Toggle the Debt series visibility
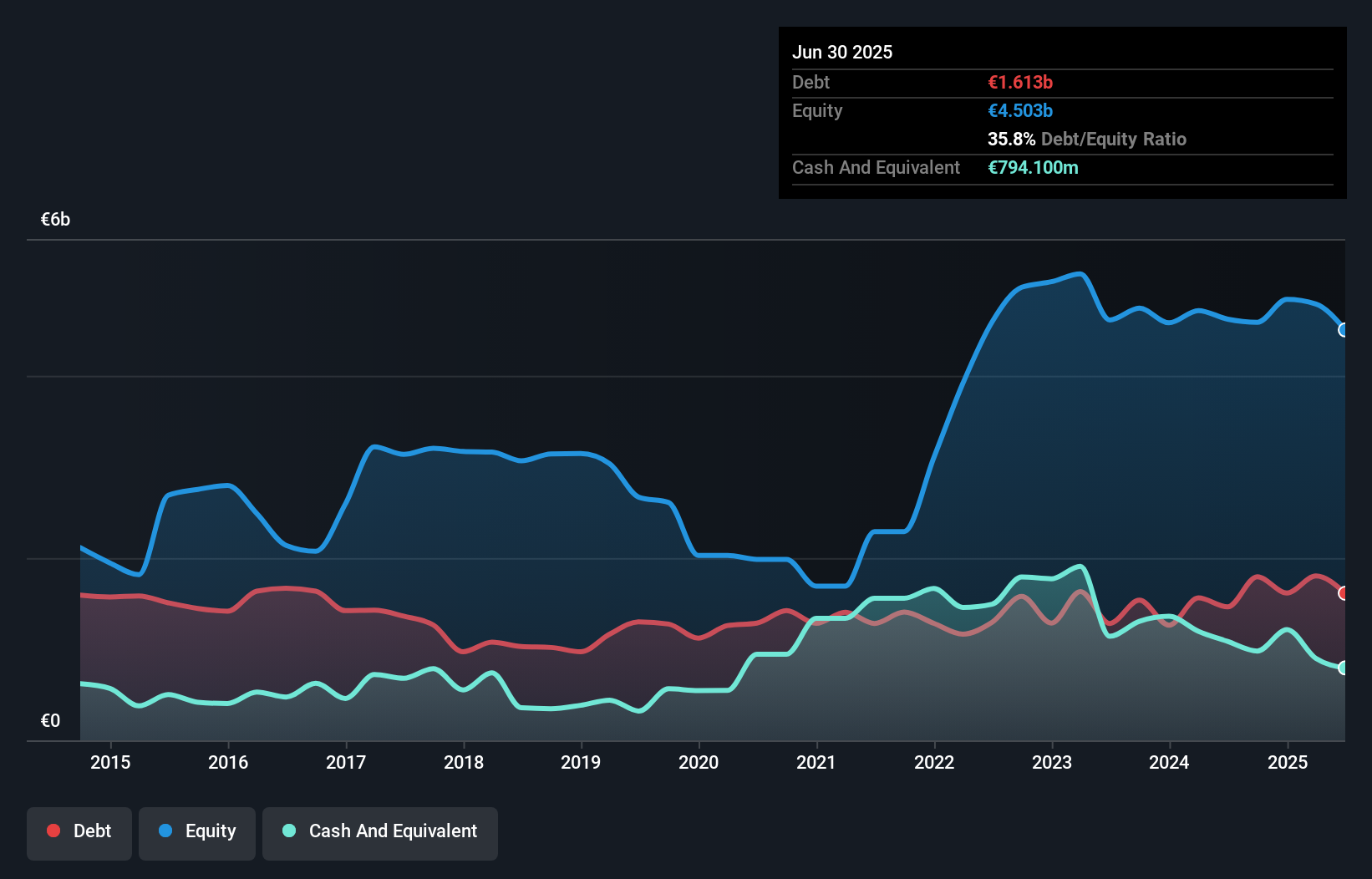This screenshot has height=879, width=1372. (x=79, y=831)
